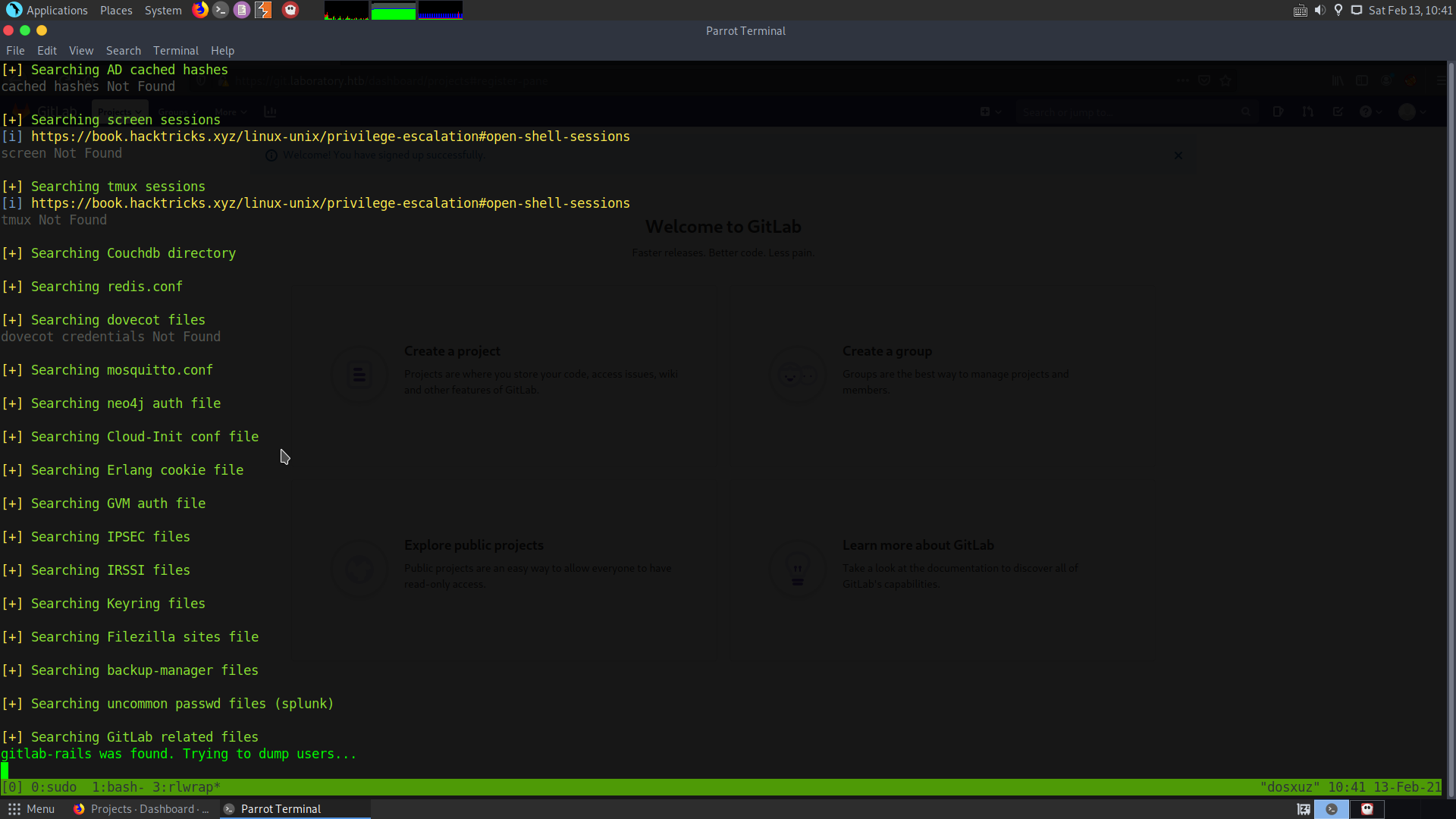Image resolution: width=1456 pixels, height=819 pixels.
Task: Open the terminal's View menu
Action: coord(81,51)
